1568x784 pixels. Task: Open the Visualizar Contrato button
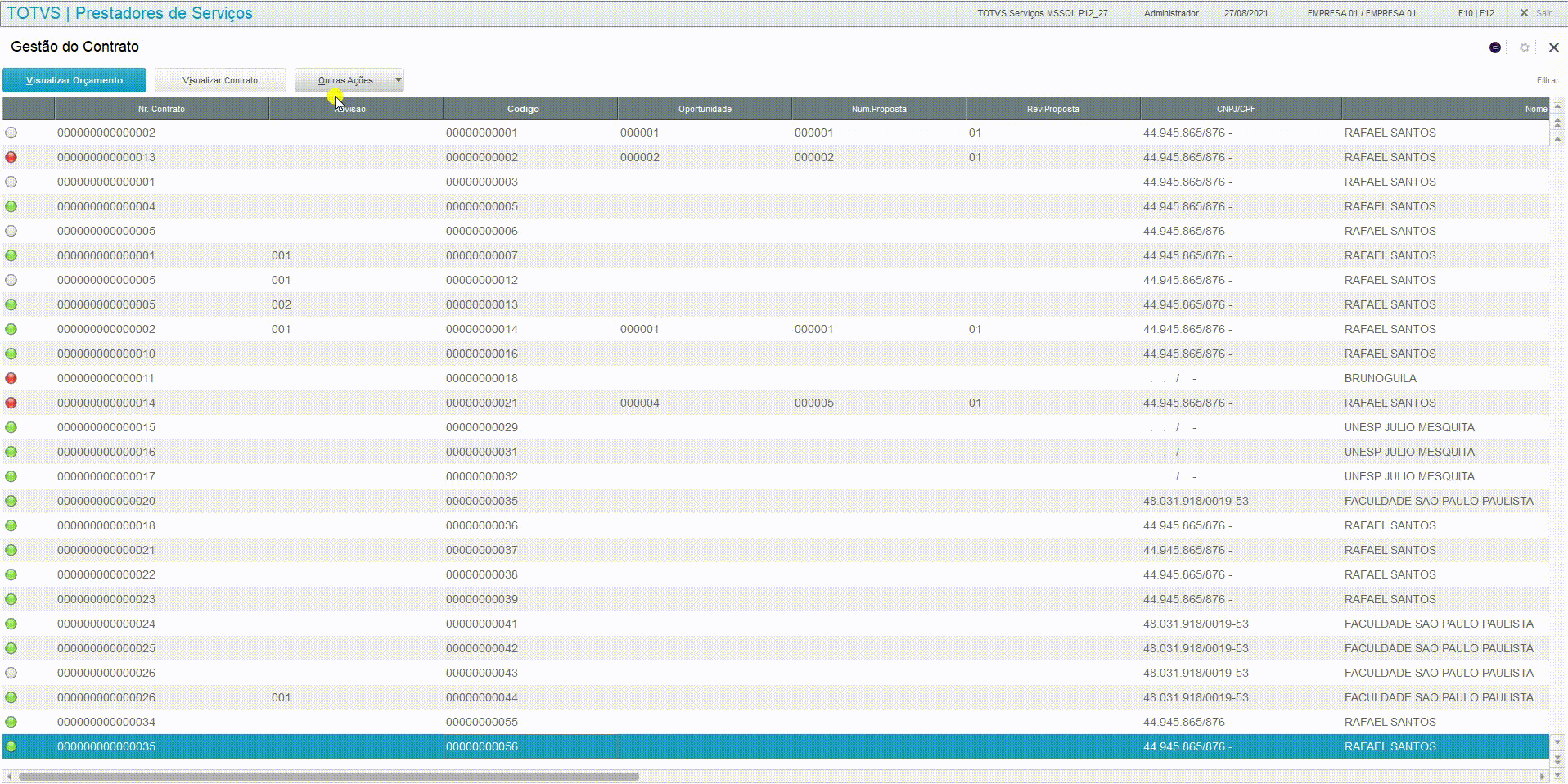pos(220,80)
